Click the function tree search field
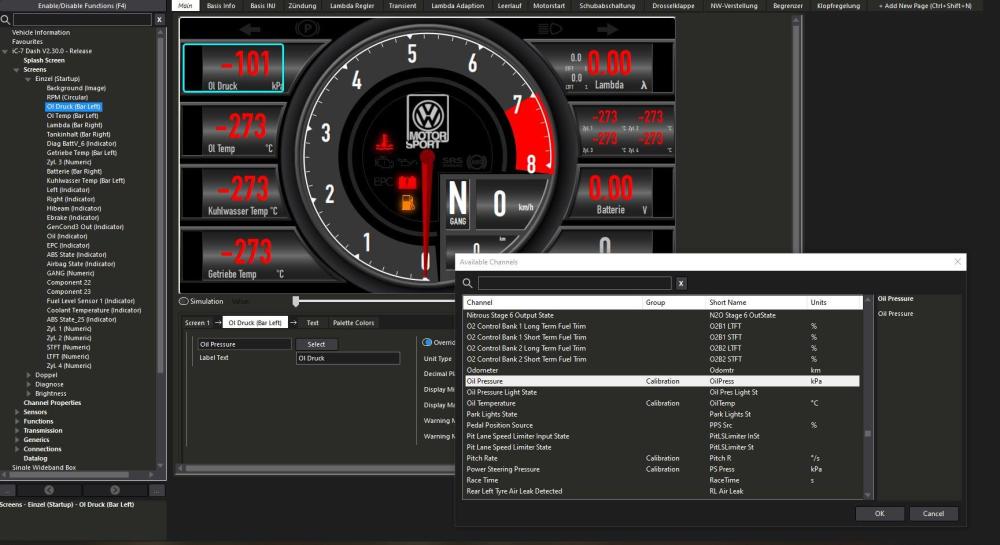 tap(82, 20)
